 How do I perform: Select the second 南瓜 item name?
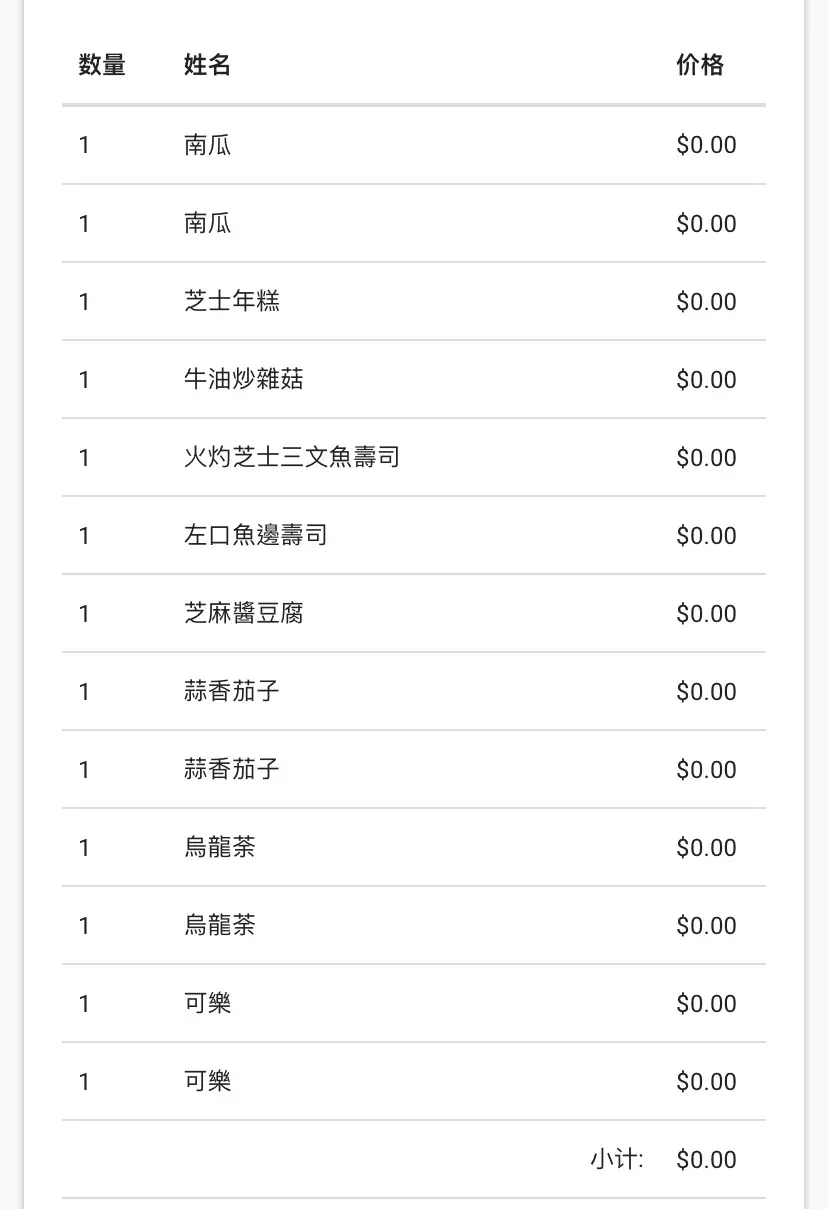(208, 223)
